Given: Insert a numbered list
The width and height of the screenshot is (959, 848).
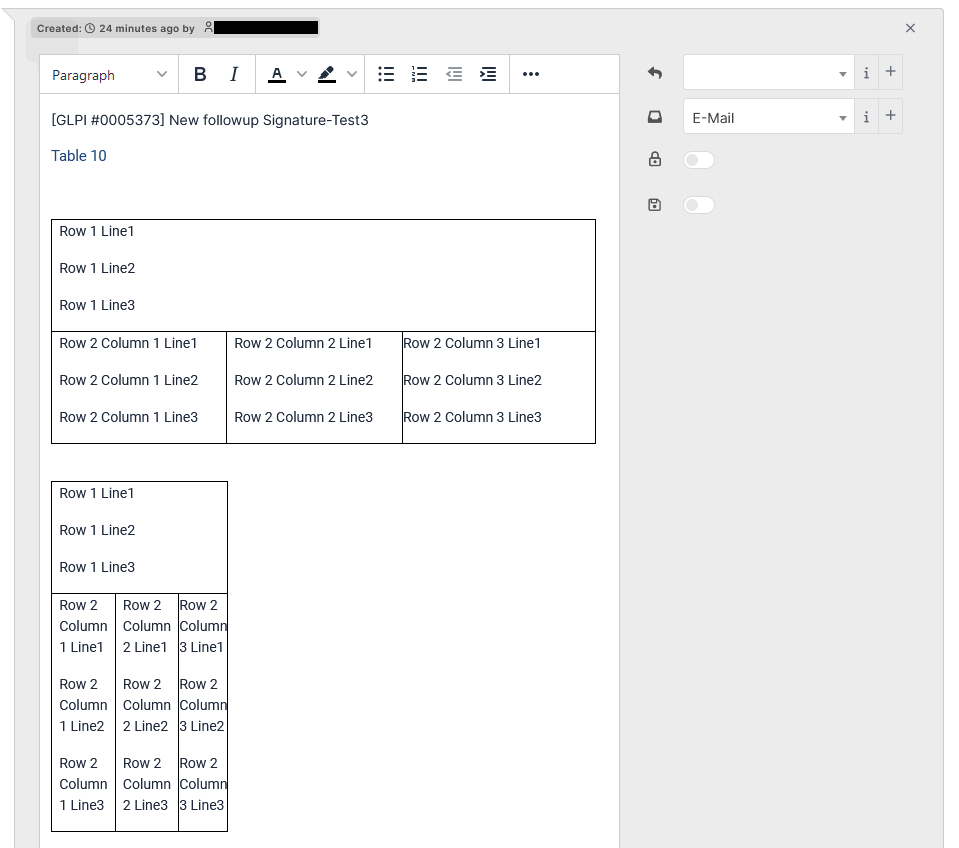Looking at the screenshot, I should click(419, 74).
